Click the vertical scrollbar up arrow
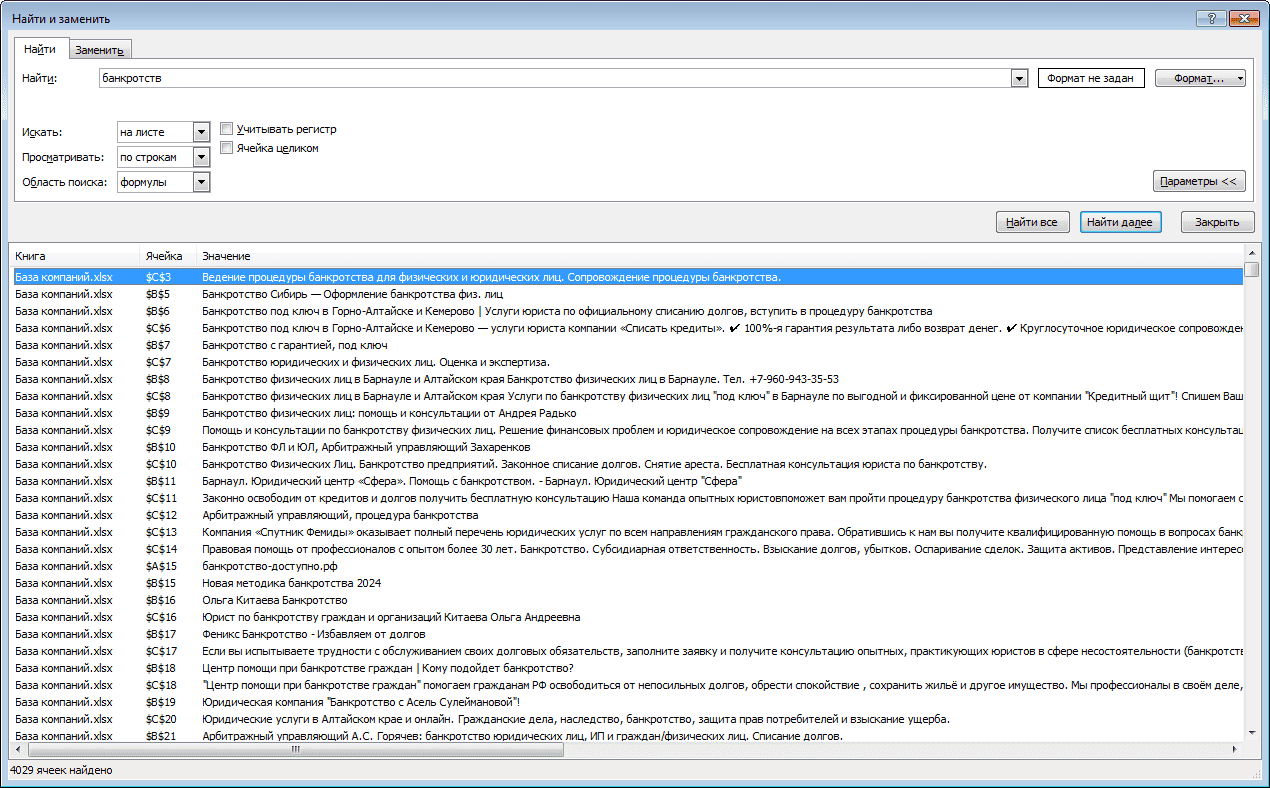Viewport: 1270px width, 788px height. [x=1251, y=254]
